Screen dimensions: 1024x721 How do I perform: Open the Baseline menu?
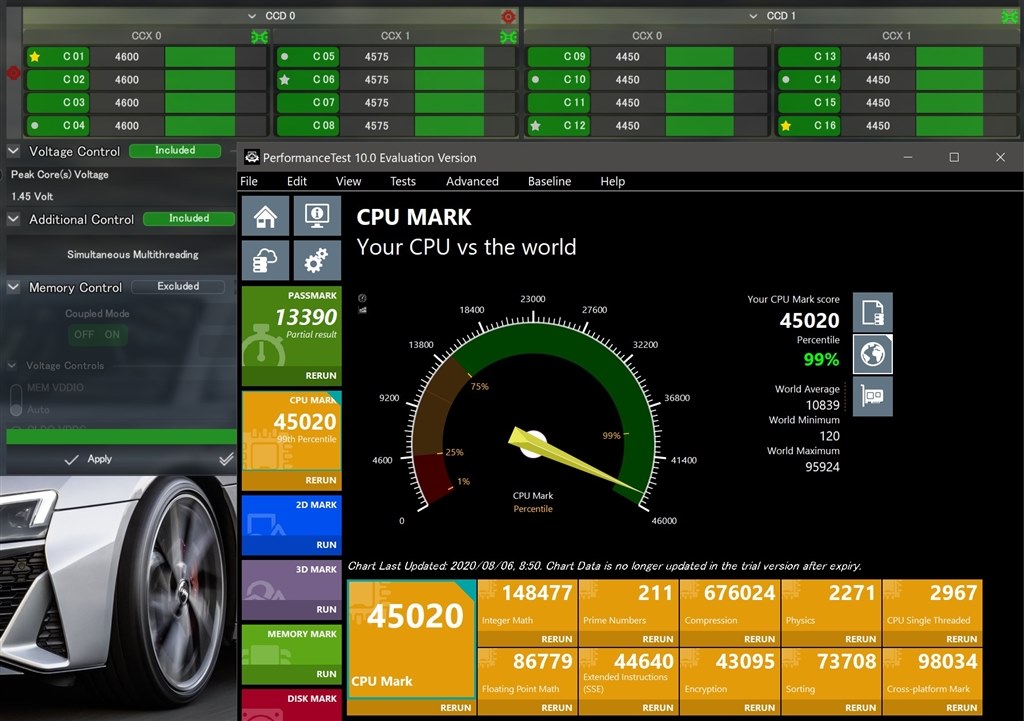[549, 182]
